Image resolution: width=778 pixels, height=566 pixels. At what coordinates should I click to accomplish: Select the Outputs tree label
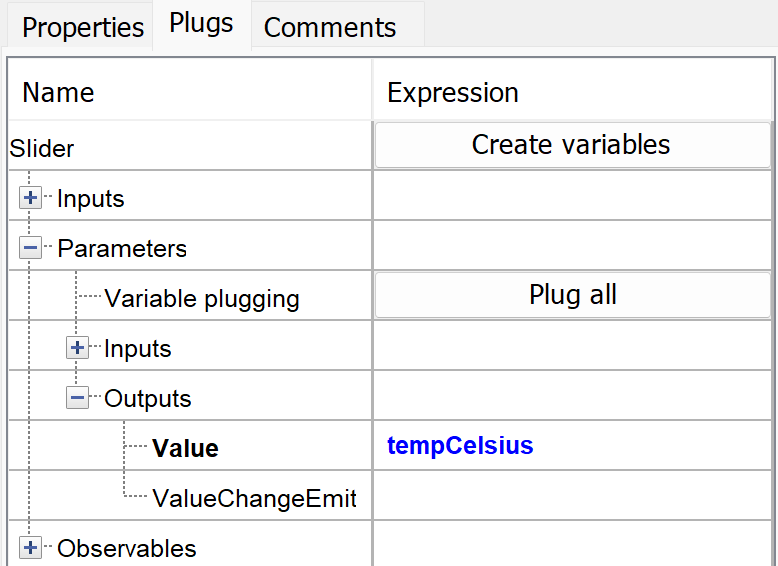(148, 398)
